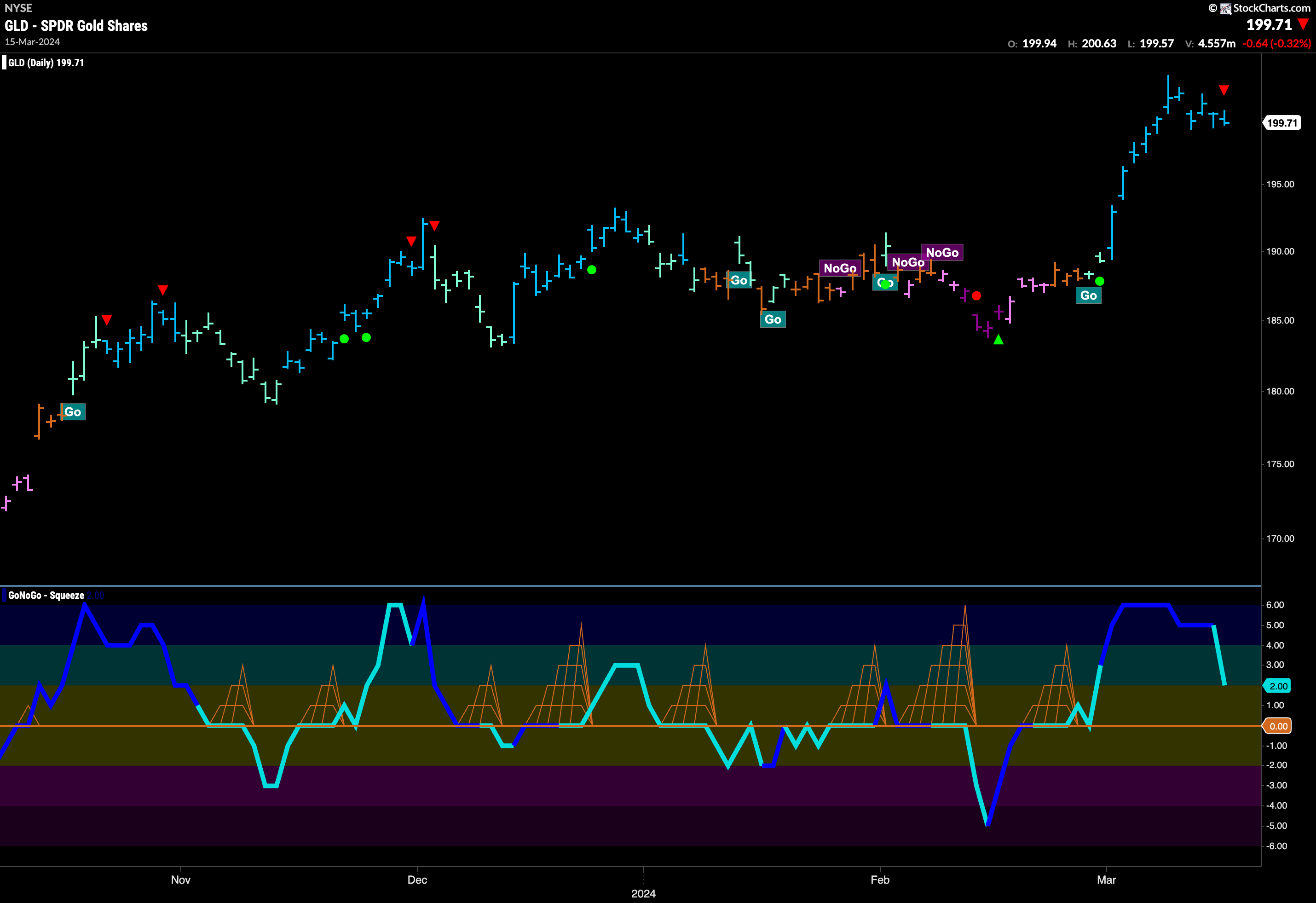Image resolution: width=1316 pixels, height=903 pixels.
Task: Click the cyan 2.00 oscillator value tag
Action: [1277, 686]
